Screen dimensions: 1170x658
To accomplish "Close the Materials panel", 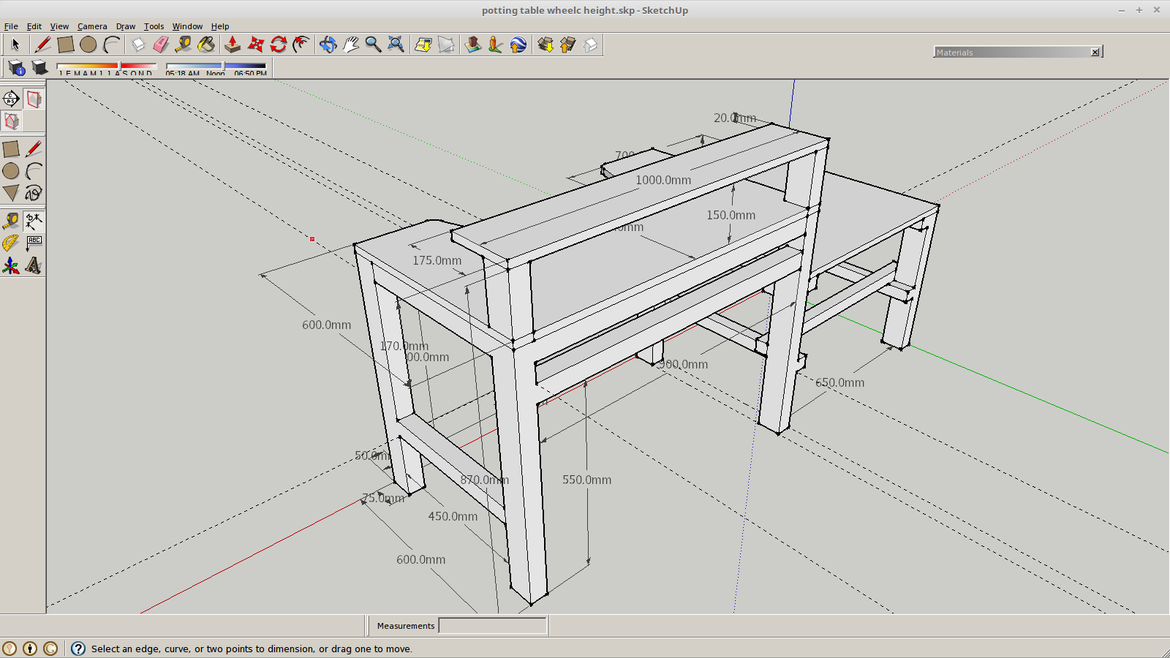I will click(x=1095, y=52).
